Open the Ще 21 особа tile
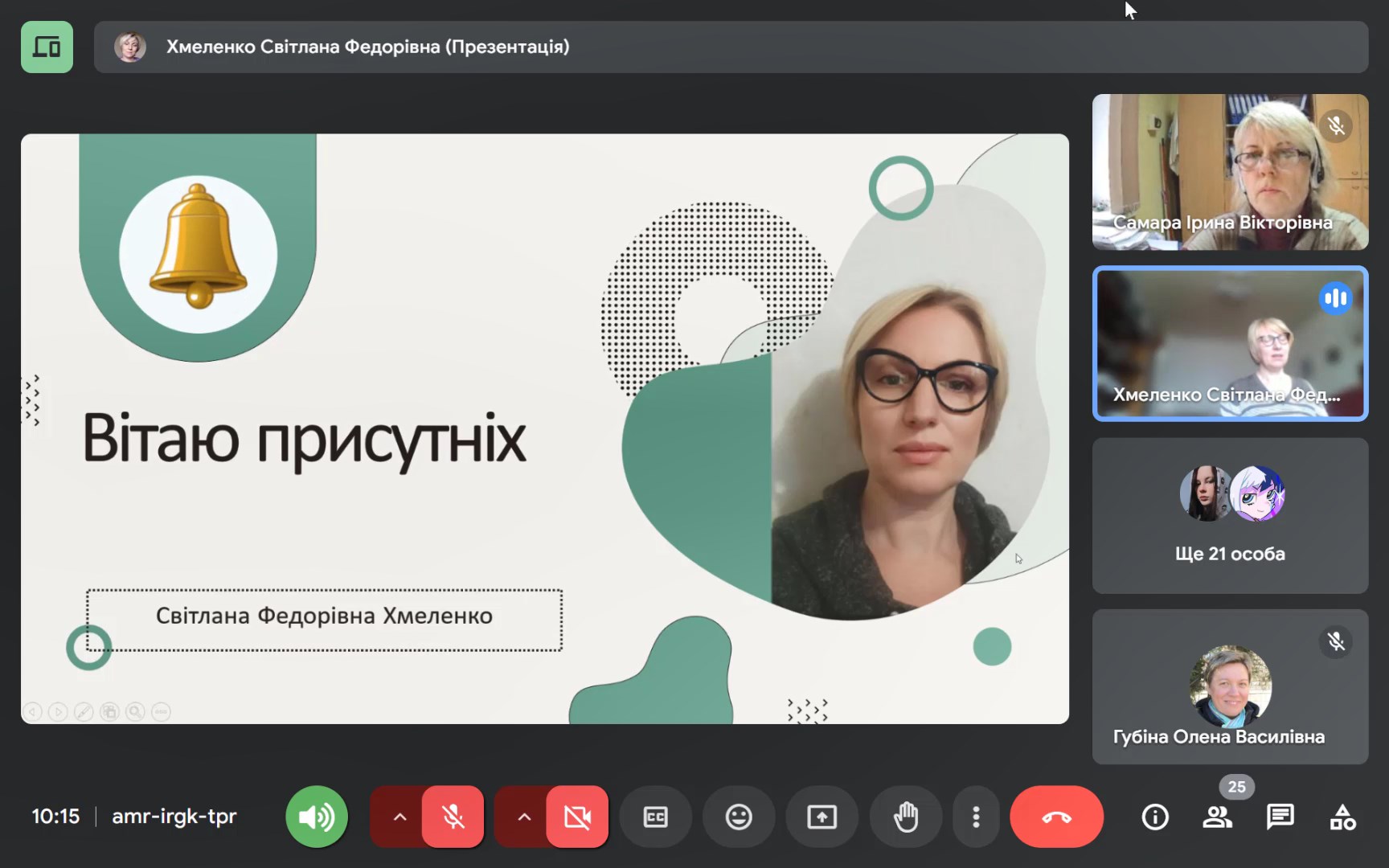1389x868 pixels. pos(1230,515)
